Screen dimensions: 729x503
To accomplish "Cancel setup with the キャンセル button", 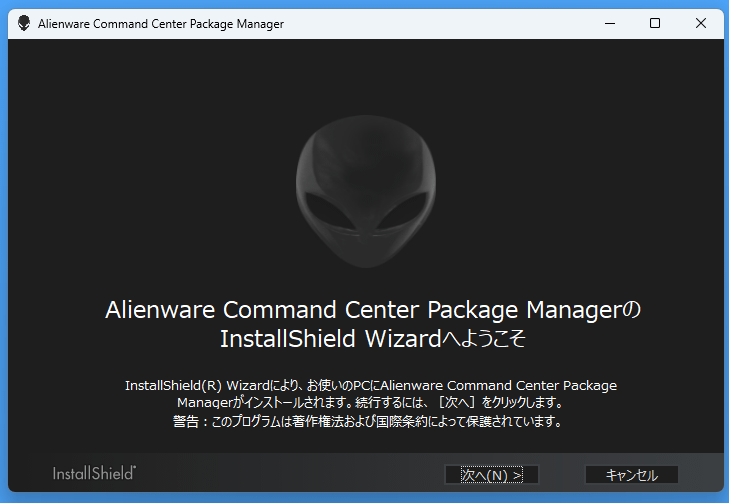I will (x=631, y=475).
